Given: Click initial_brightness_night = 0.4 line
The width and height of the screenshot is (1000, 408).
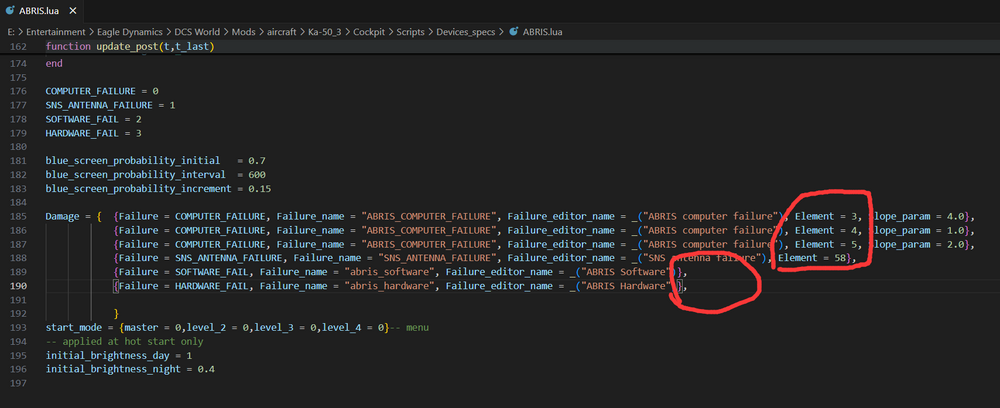Looking at the screenshot, I should (x=129, y=370).
